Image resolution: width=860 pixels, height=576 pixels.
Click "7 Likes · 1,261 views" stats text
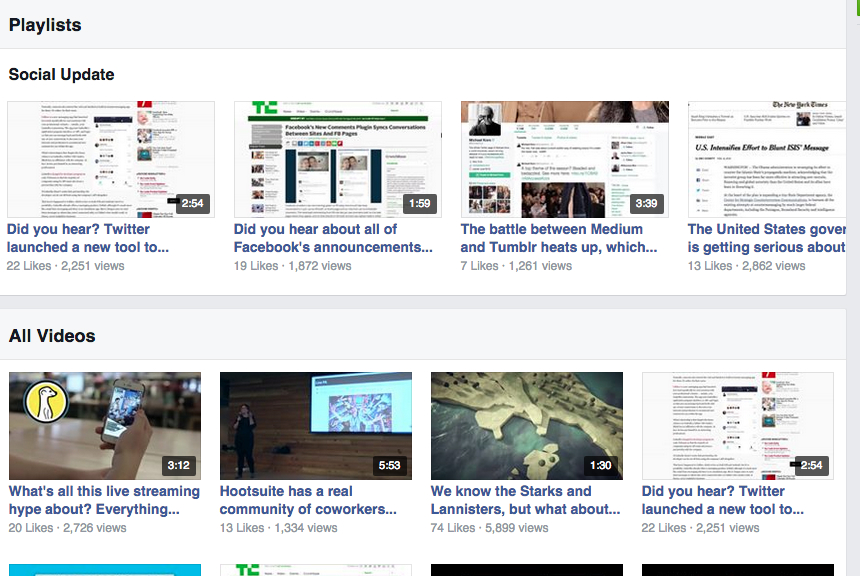tap(516, 266)
